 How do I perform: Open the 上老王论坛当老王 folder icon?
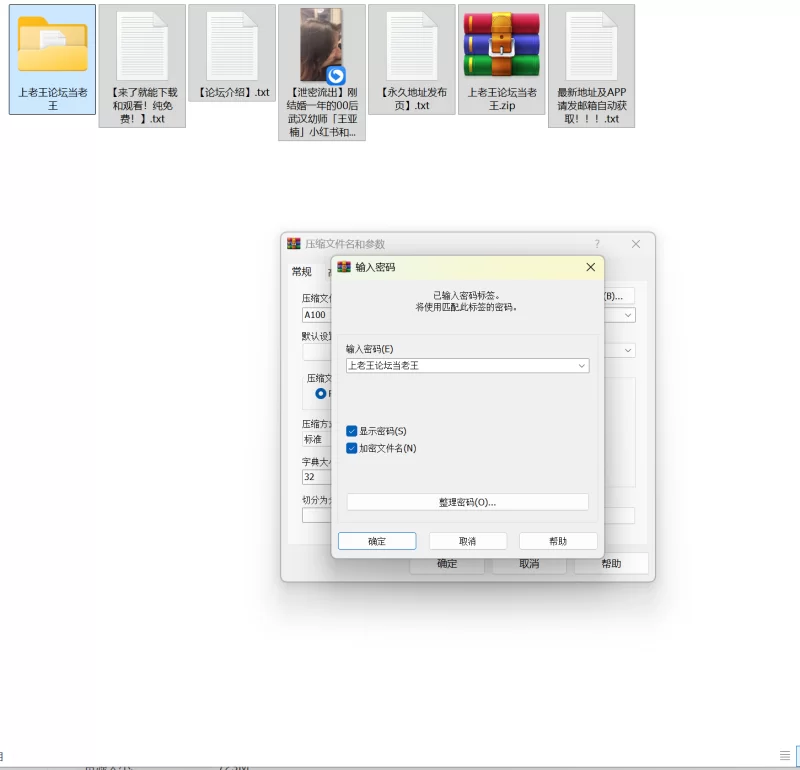pyautogui.click(x=52, y=45)
